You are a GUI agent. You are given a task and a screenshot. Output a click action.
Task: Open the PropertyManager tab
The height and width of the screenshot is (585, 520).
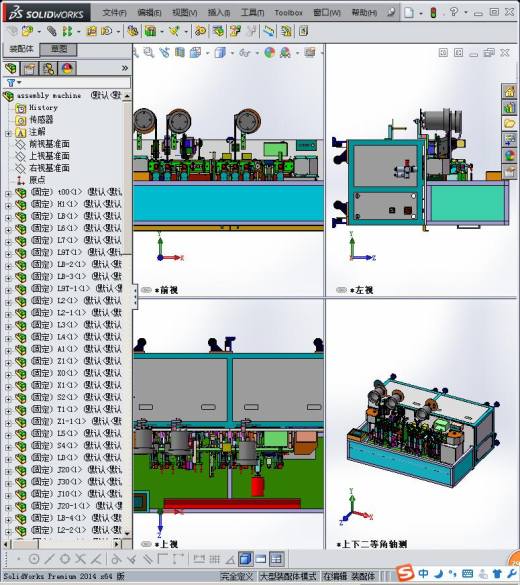click(29, 69)
